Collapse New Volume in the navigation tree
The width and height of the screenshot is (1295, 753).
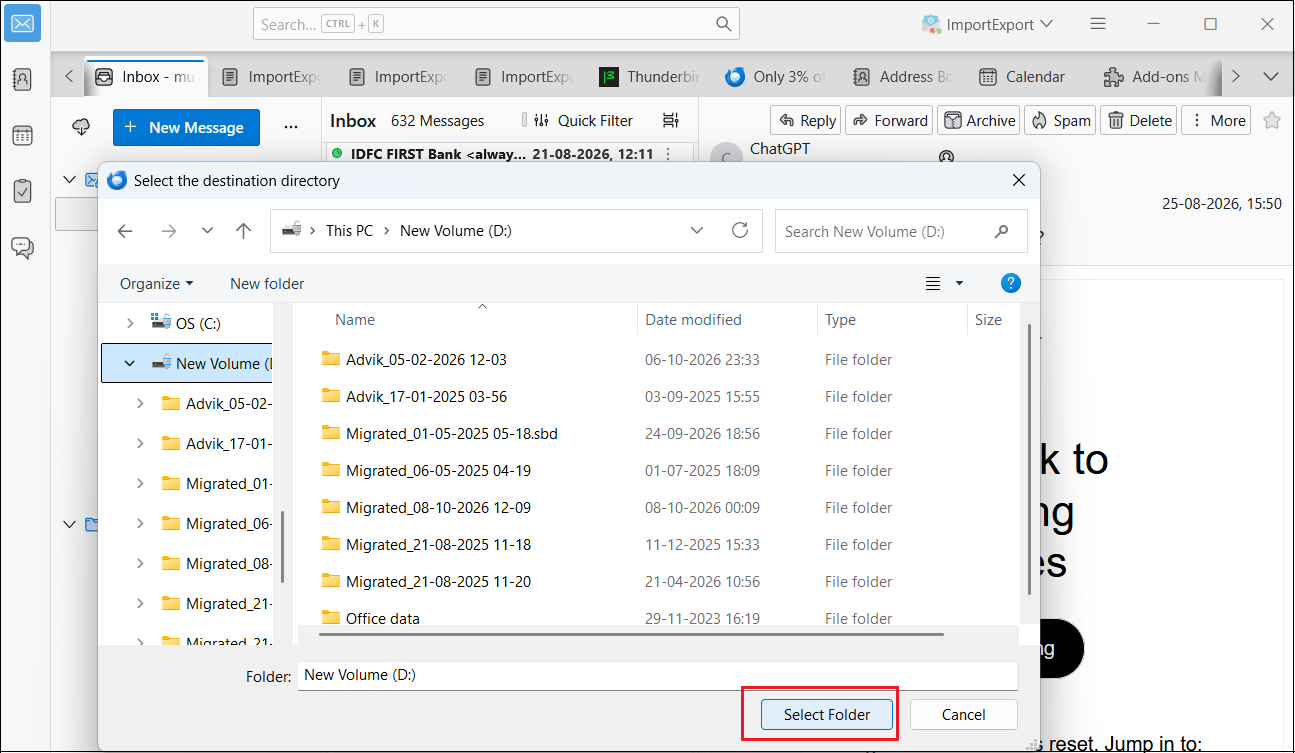[129, 364]
